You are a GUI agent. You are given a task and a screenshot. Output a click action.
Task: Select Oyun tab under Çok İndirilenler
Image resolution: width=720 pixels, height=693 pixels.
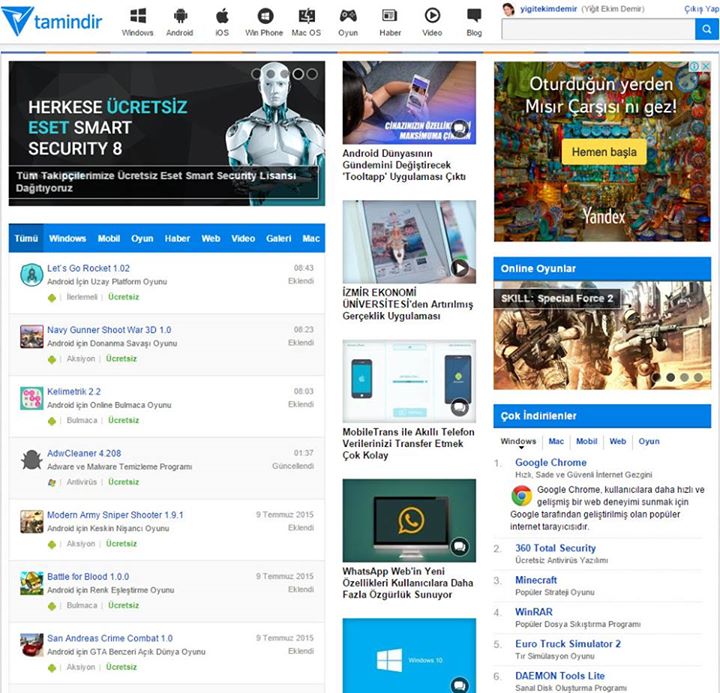tap(649, 441)
